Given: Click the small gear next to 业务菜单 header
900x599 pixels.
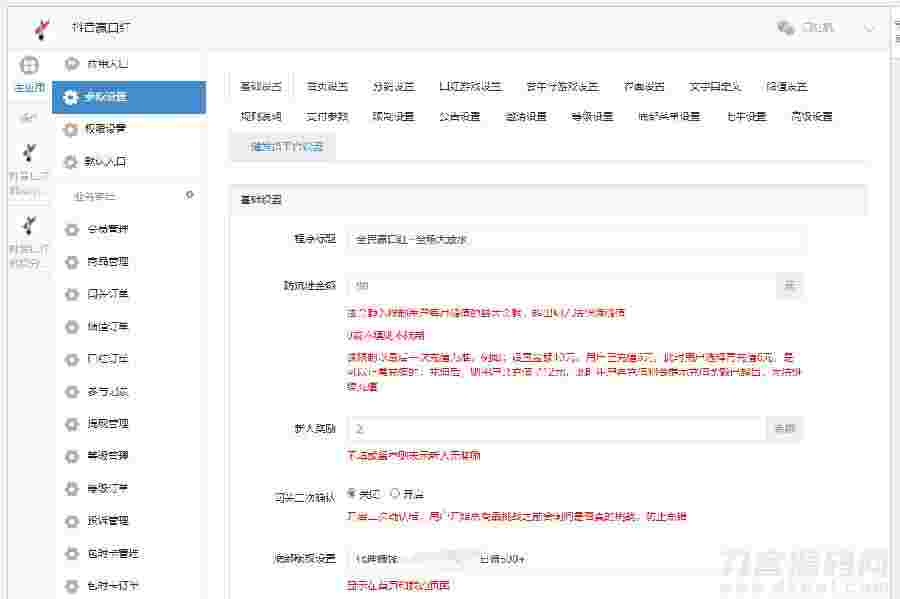Looking at the screenshot, I should point(189,195).
